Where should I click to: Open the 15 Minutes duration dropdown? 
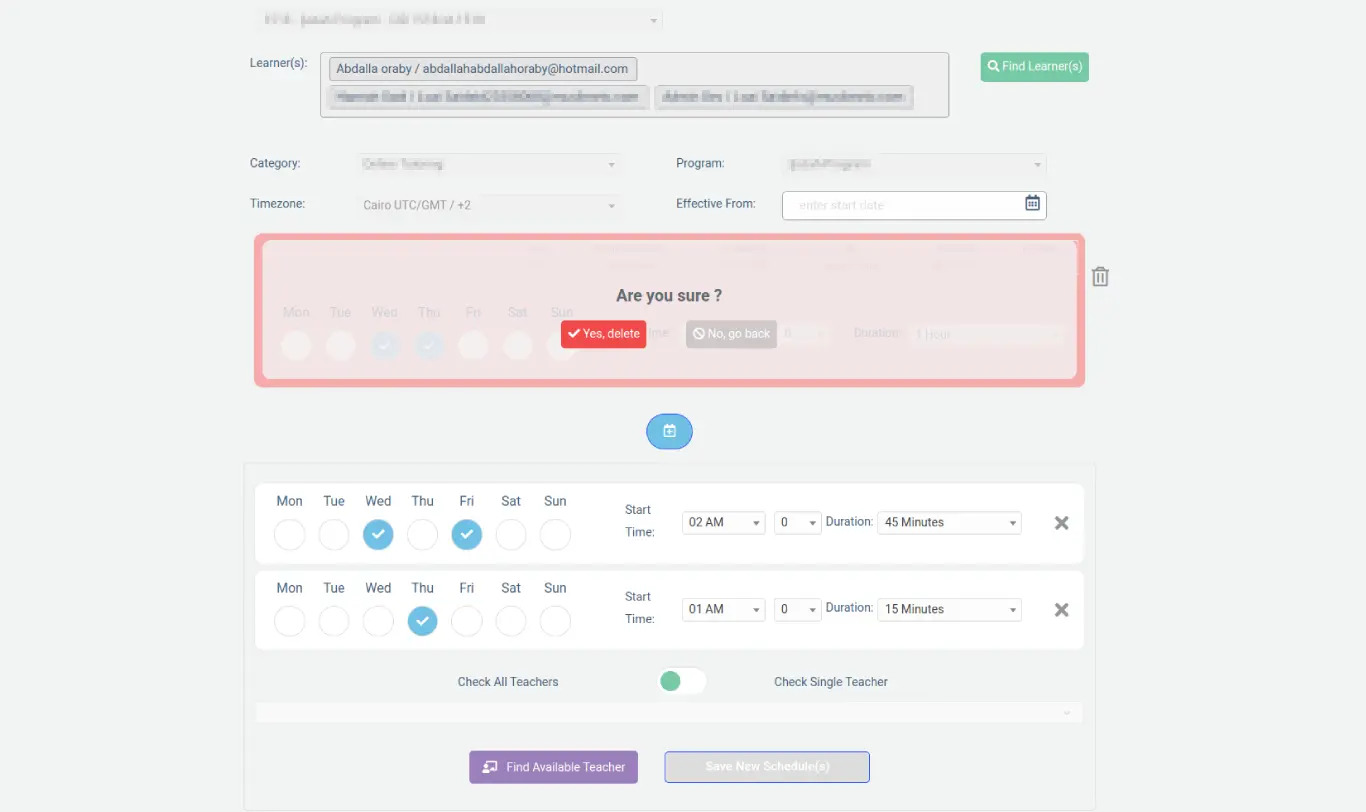tap(948, 610)
